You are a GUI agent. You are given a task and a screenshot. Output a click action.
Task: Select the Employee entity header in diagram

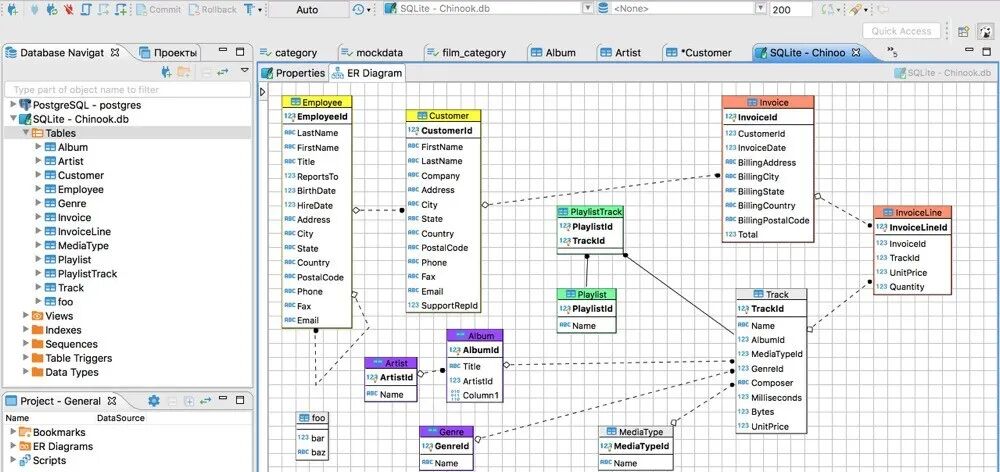316,102
